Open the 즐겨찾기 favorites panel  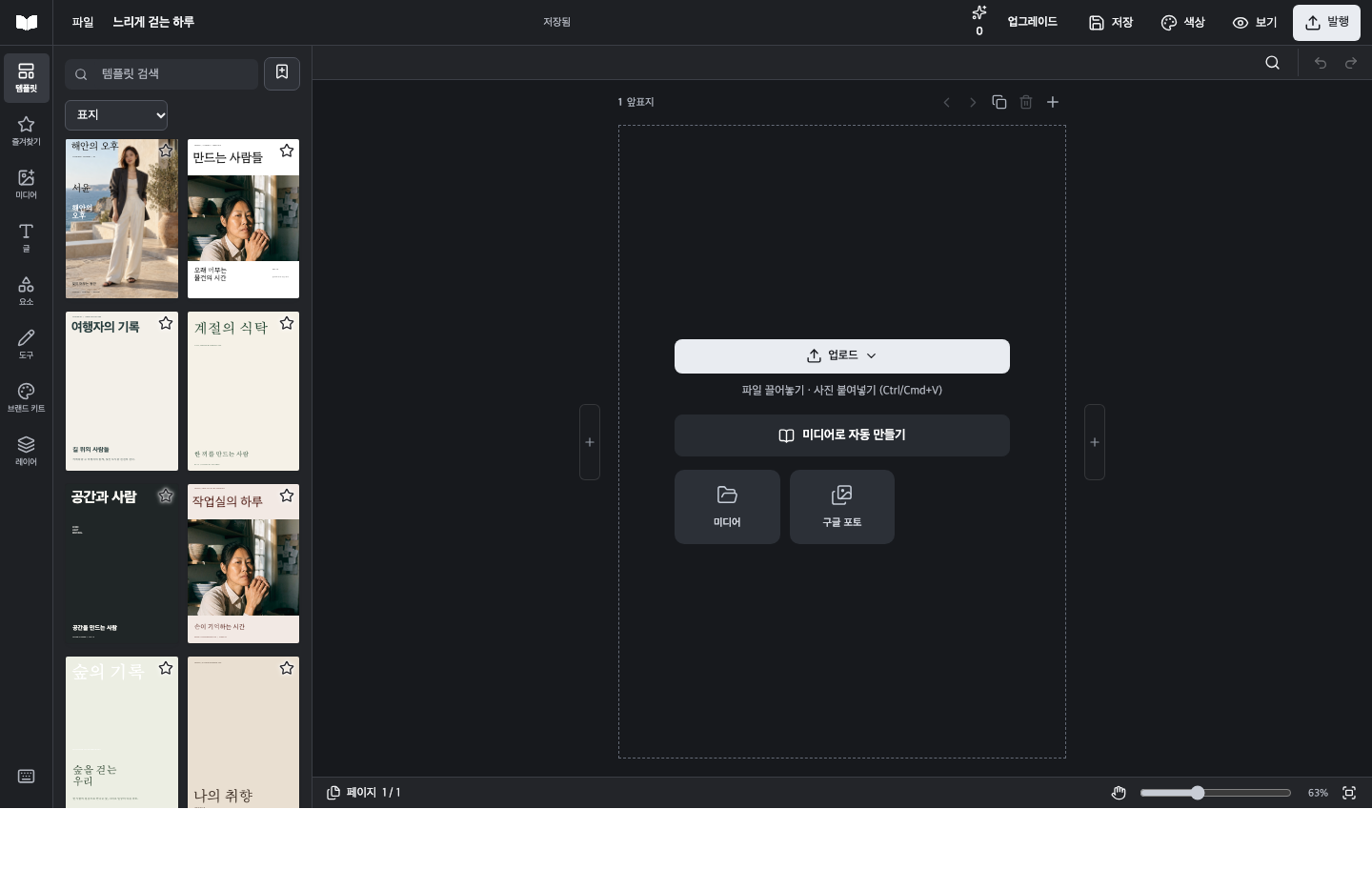[x=26, y=131]
